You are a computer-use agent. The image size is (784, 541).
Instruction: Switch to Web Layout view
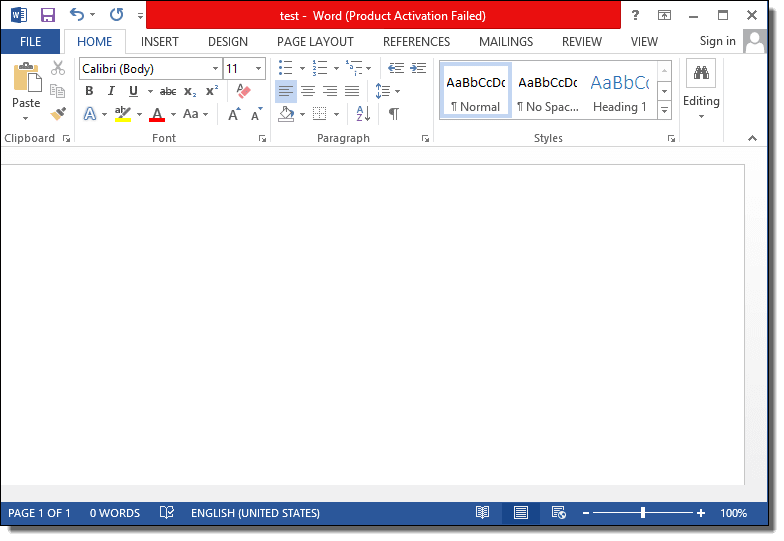click(558, 512)
